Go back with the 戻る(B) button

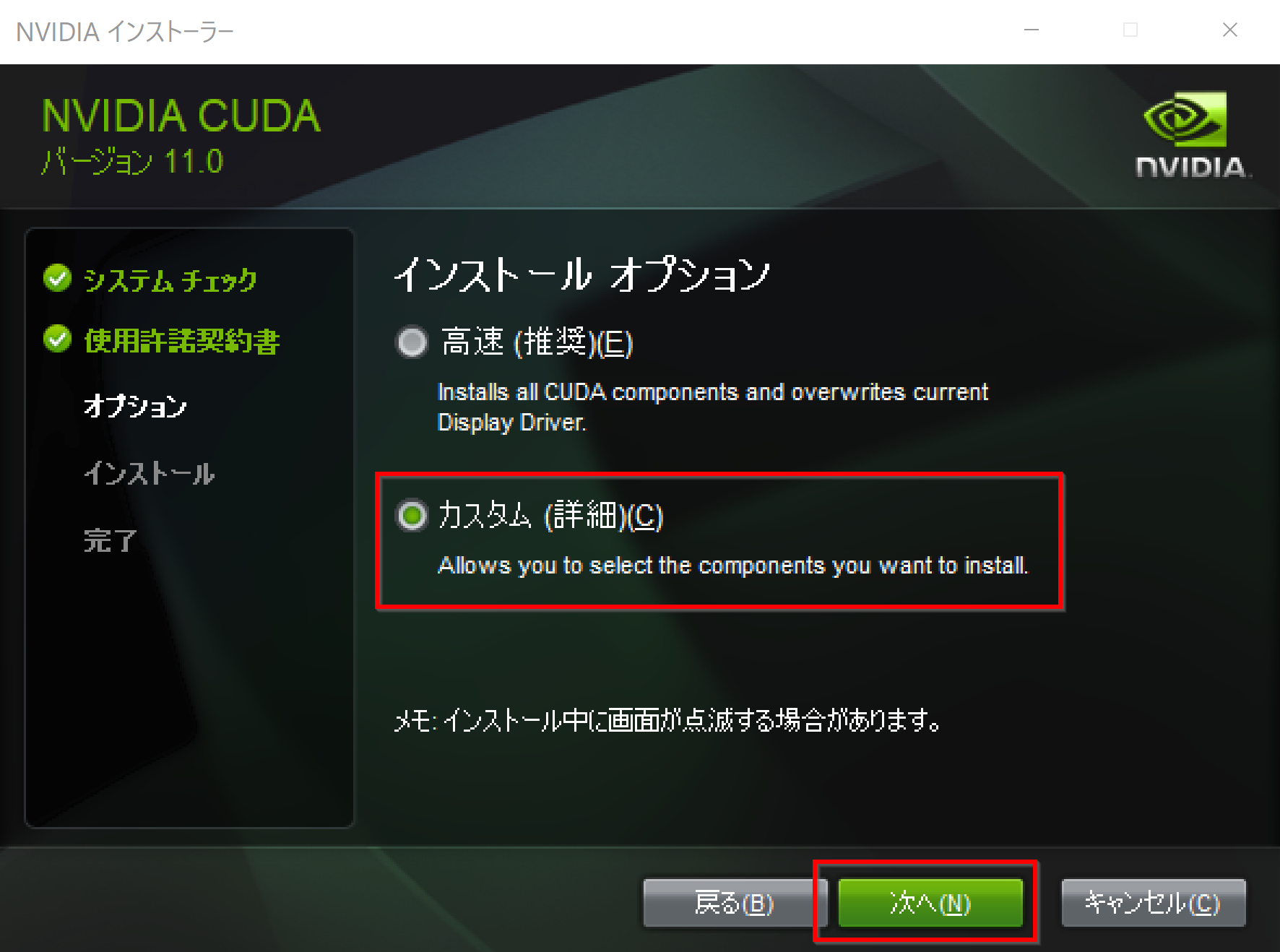pyautogui.click(x=735, y=903)
